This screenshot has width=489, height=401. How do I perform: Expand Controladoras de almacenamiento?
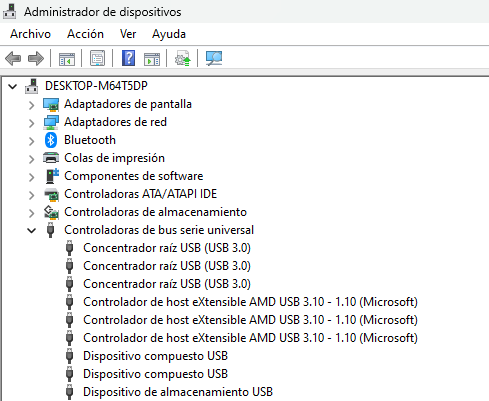31,213
